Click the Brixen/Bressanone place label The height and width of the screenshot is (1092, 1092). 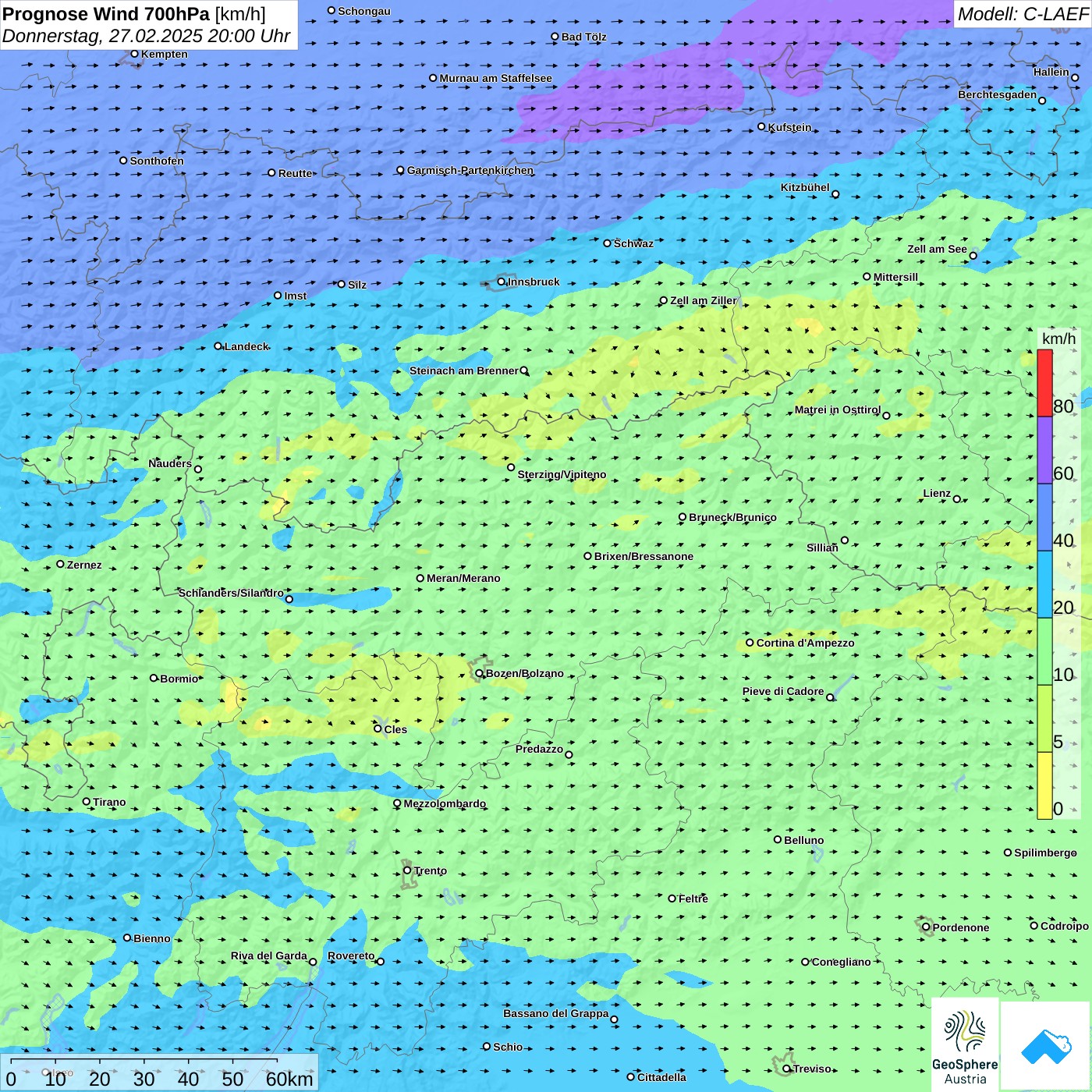click(x=643, y=556)
